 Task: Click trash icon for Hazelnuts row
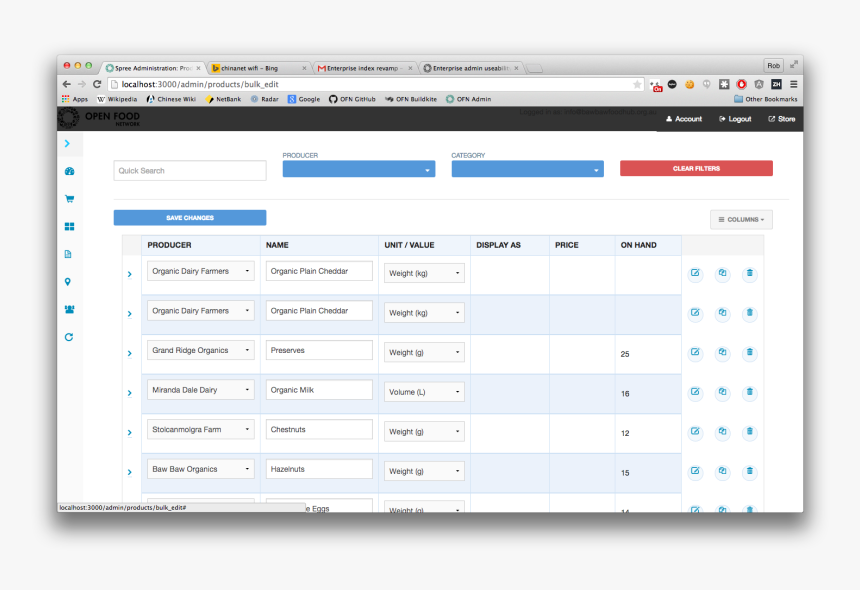750,471
